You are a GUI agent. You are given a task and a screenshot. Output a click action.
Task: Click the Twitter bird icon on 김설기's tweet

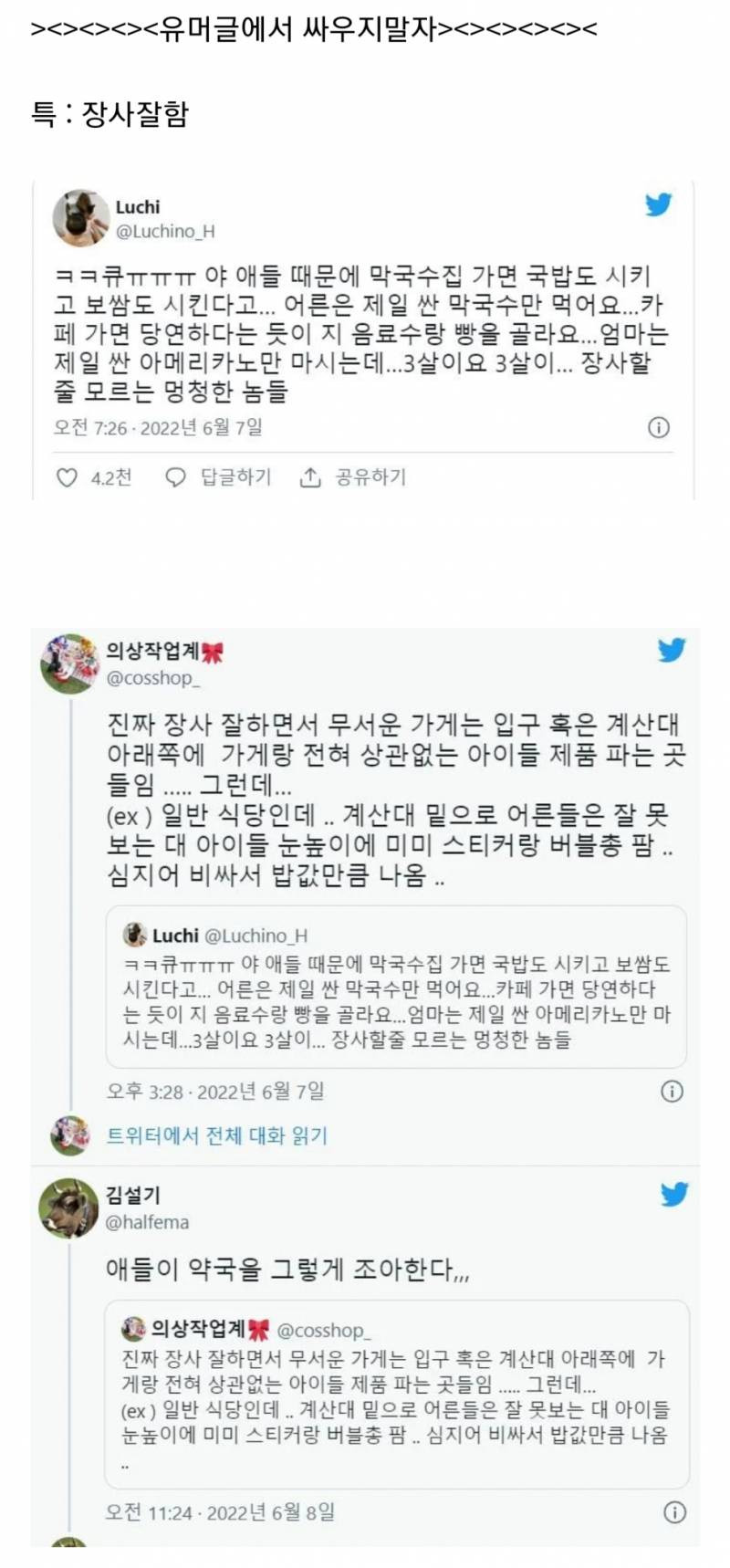[673, 1194]
